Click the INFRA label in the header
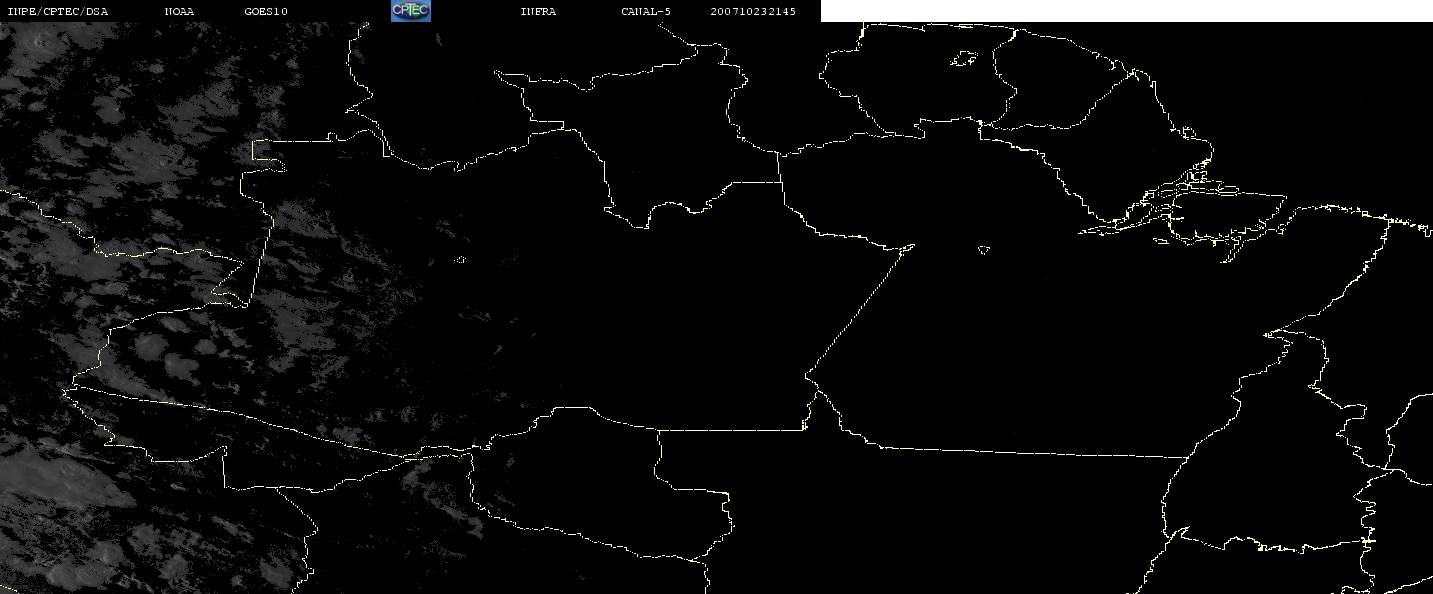Viewport: 1433px width, 594px height. (x=538, y=11)
